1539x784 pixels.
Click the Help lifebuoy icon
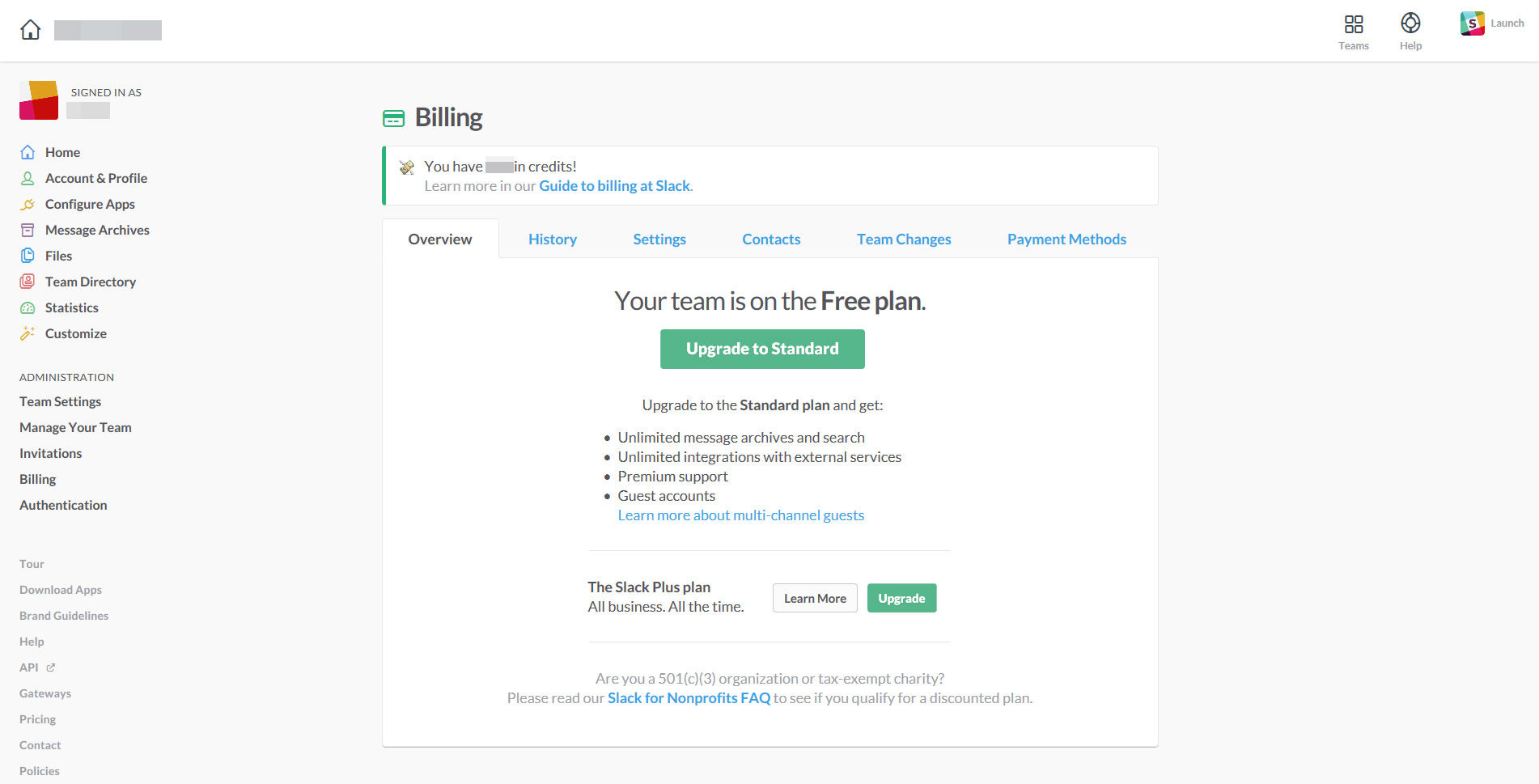tap(1410, 23)
